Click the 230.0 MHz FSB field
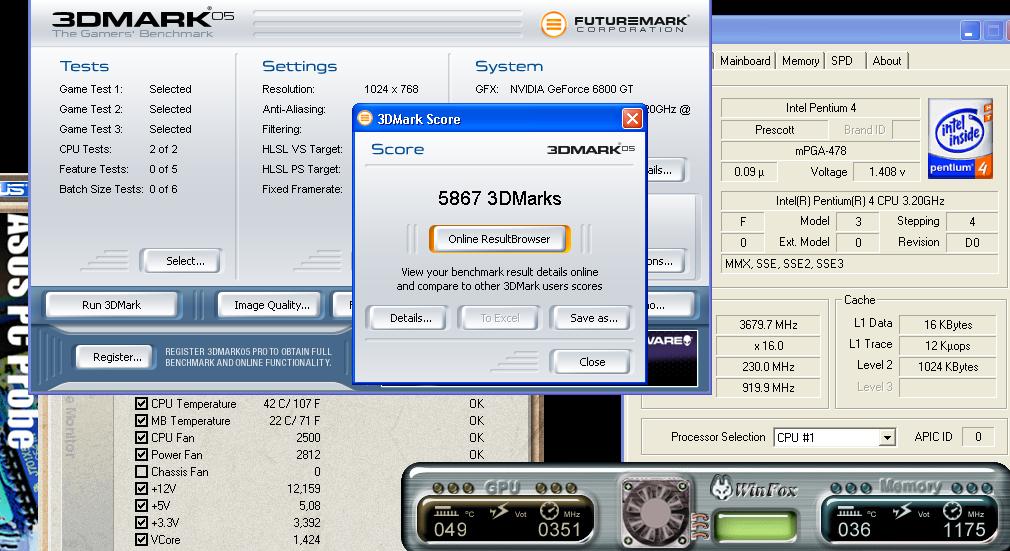Image resolution: width=1010 pixels, height=551 pixels. coord(768,367)
